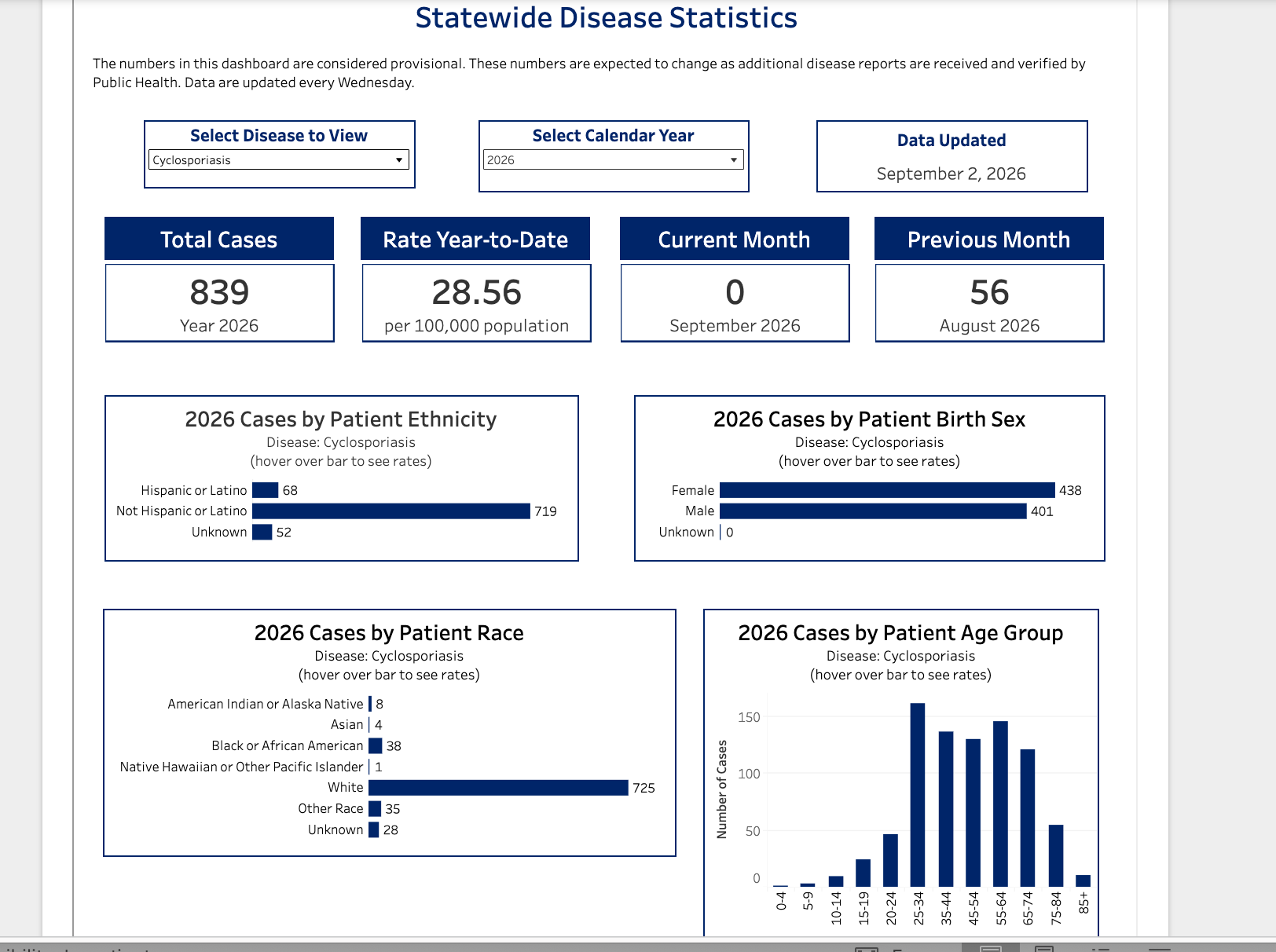Click the per 100,000 population caption

[476, 325]
